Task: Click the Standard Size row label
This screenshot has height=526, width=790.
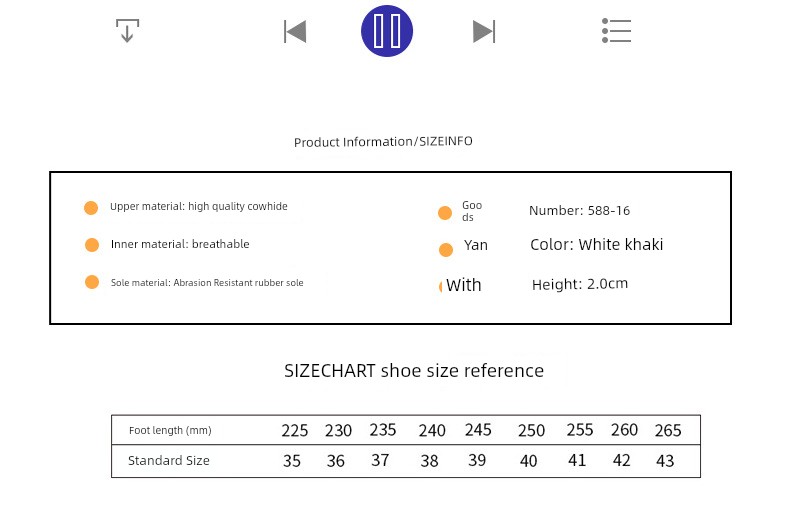Action: 169,461
